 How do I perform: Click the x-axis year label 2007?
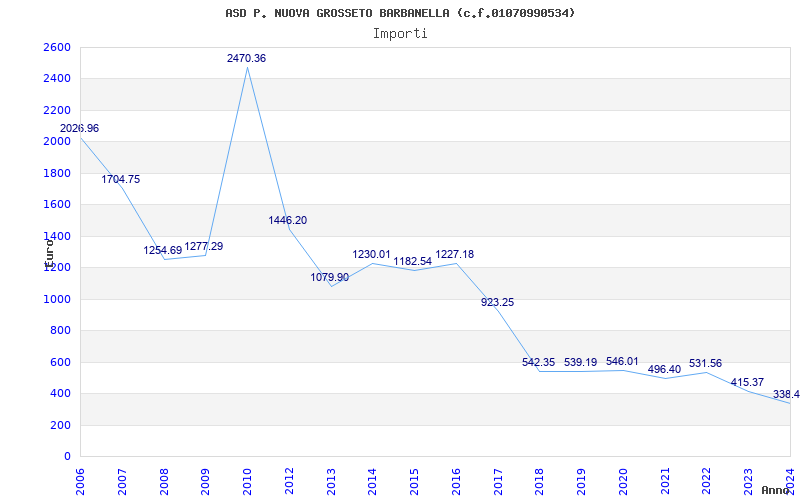[121, 481]
